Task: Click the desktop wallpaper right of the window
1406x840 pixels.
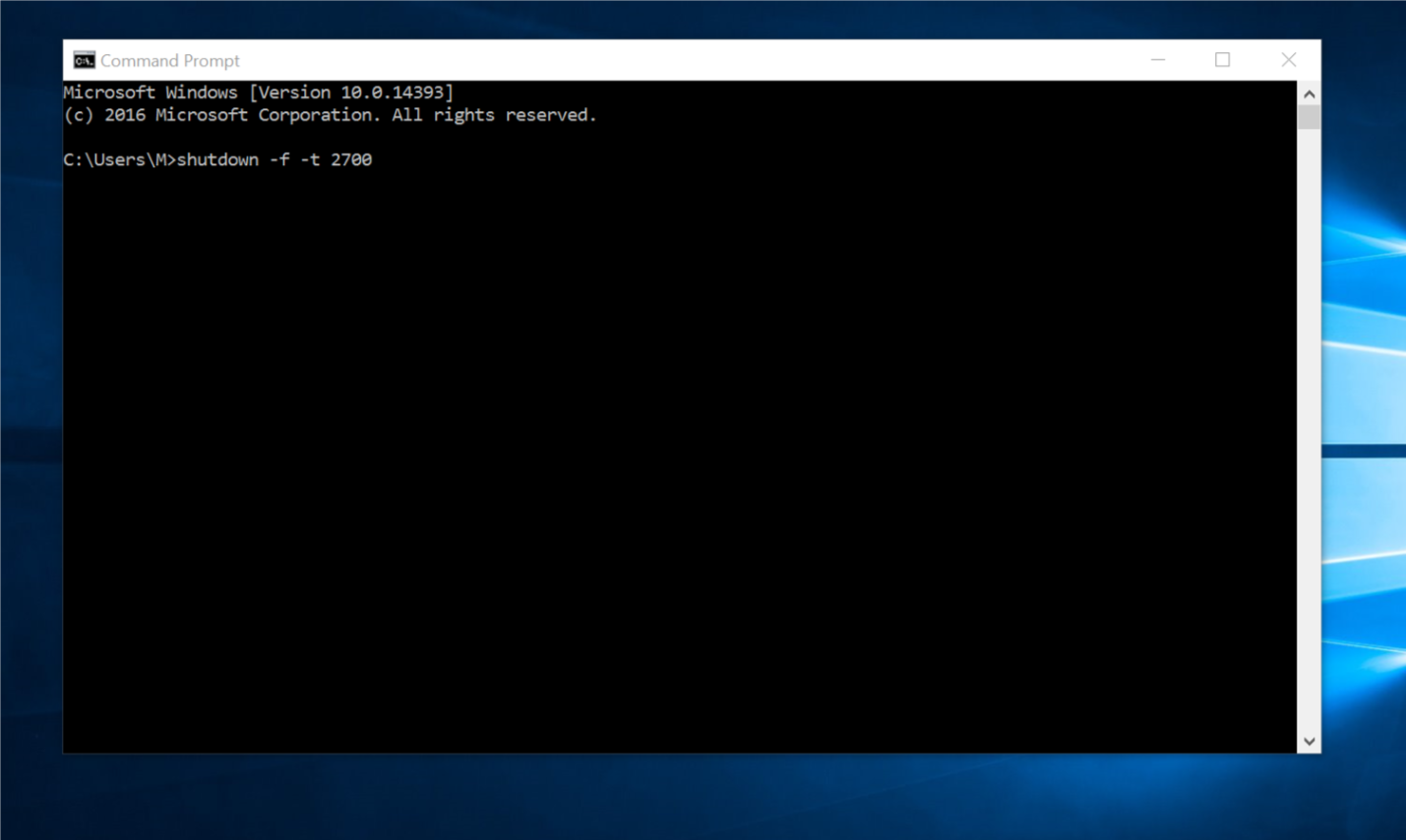Action: point(1364,393)
